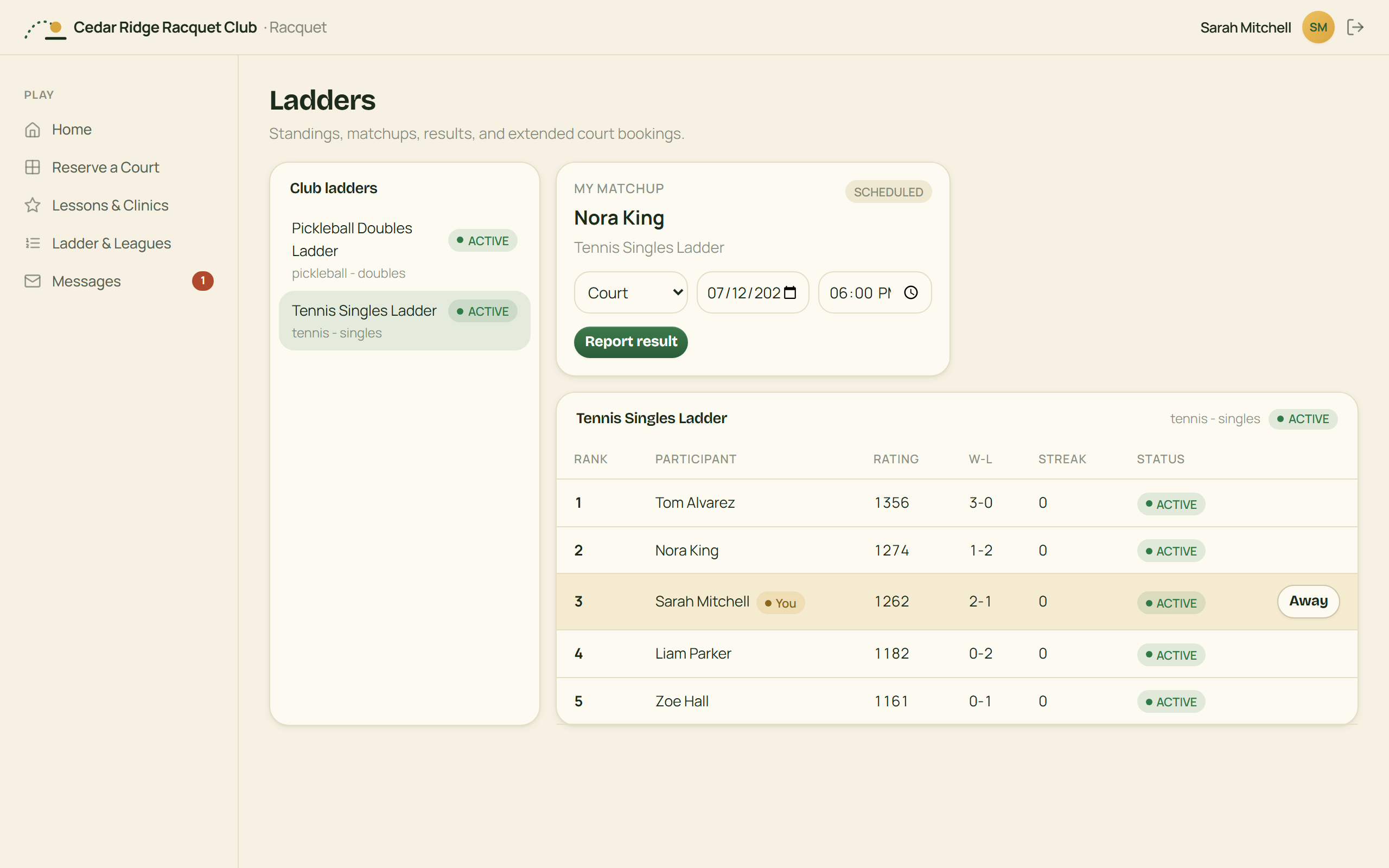Click rating value 1274
Image resolution: width=1389 pixels, height=868 pixels.
[x=891, y=550]
